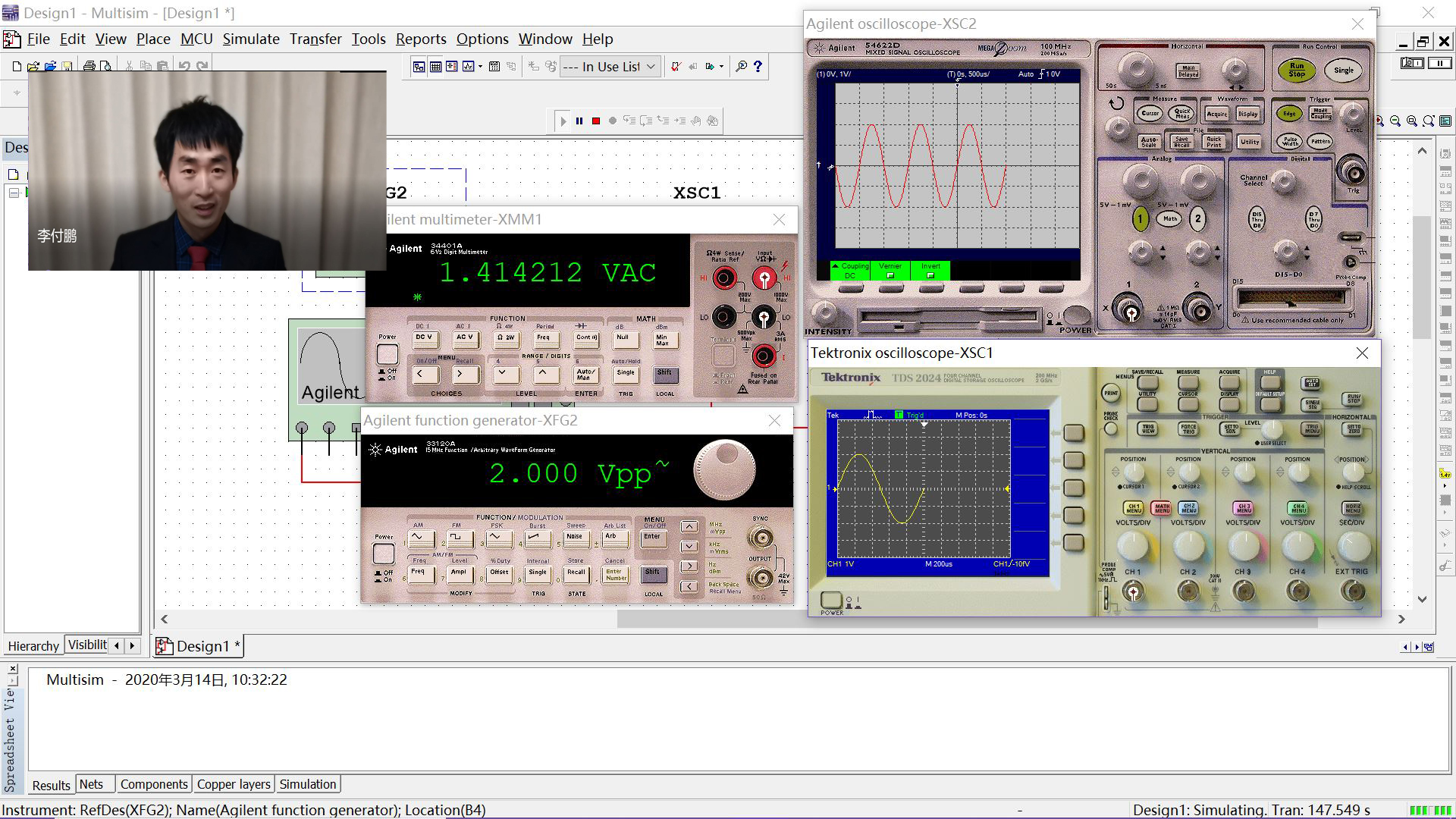Click Cursor button on Agilent oscilloscope
1456x819 pixels.
[1150, 113]
